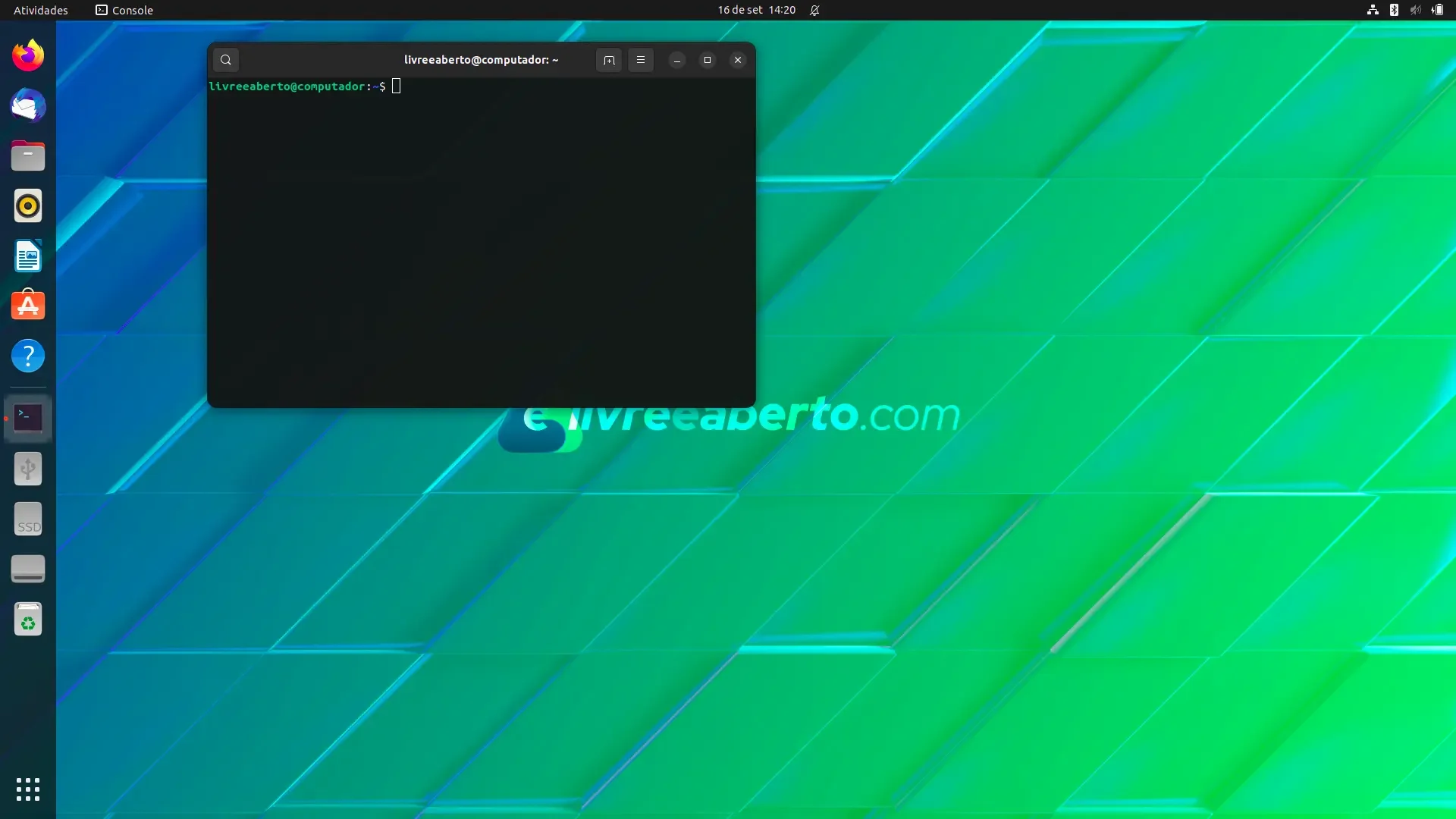This screenshot has height=819, width=1456.
Task: Open the SSD volume in dock
Action: 28,519
